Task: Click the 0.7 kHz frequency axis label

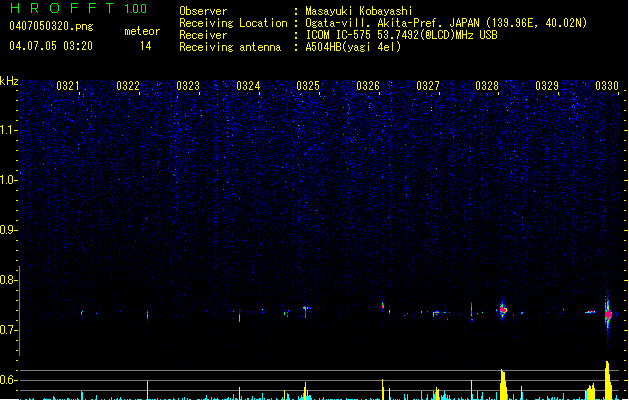Action: click(x=8, y=330)
